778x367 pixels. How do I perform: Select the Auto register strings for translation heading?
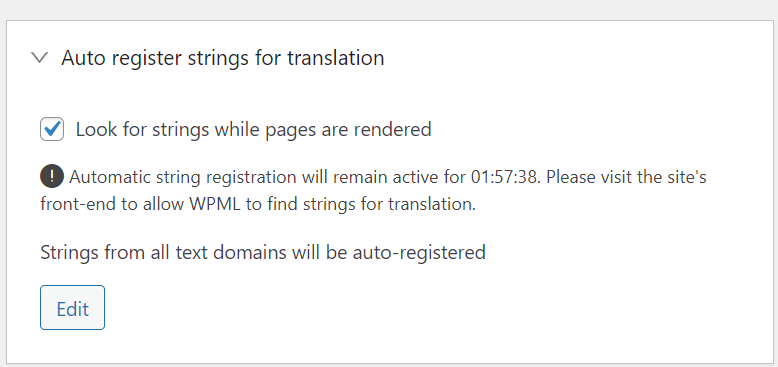pyautogui.click(x=223, y=58)
